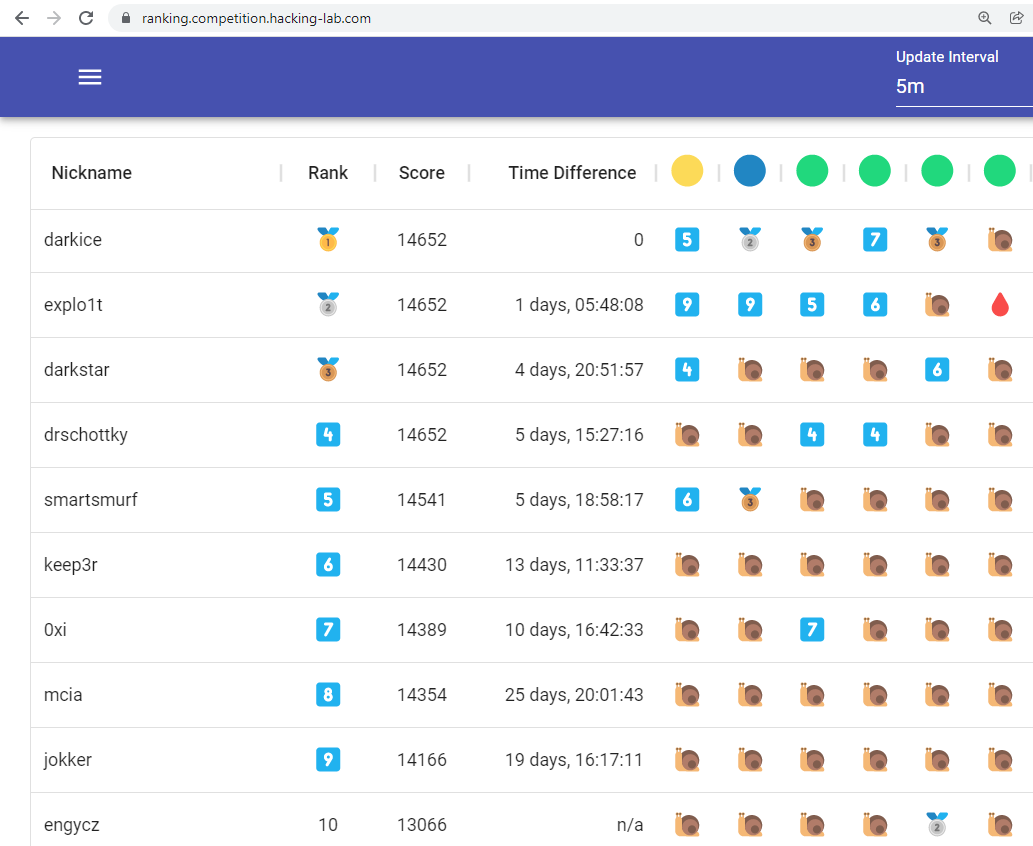The width and height of the screenshot is (1033, 846).
Task: Click the blue circle column header
Action: (750, 171)
